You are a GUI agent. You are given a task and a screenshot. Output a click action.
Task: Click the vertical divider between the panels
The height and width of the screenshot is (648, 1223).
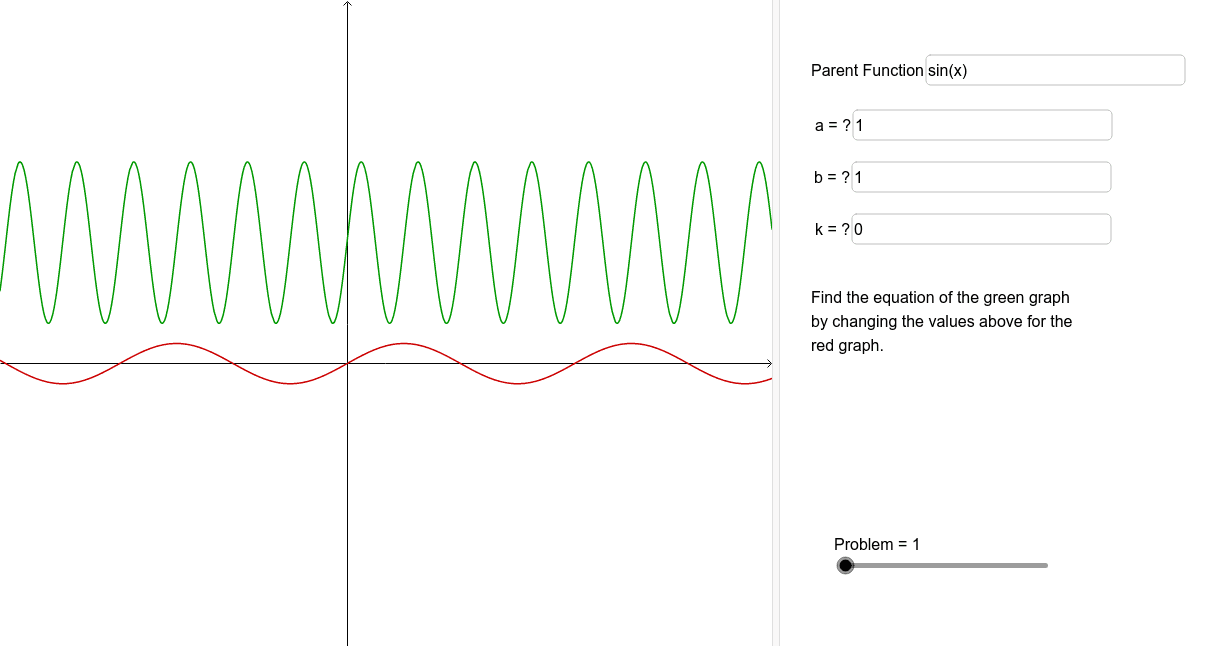pos(776,324)
